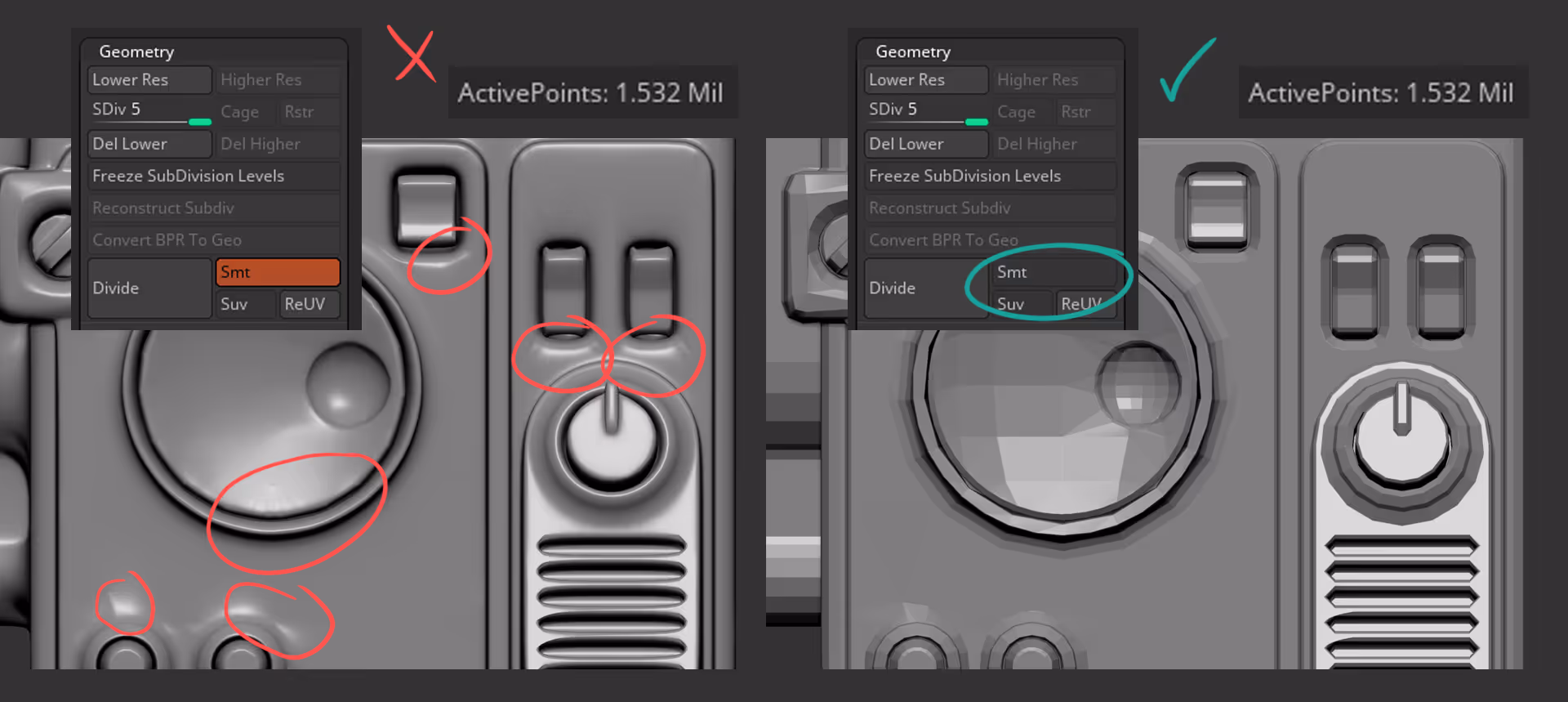Click Higher Res in the right panel
The width and height of the screenshot is (1568, 702).
(x=1055, y=80)
